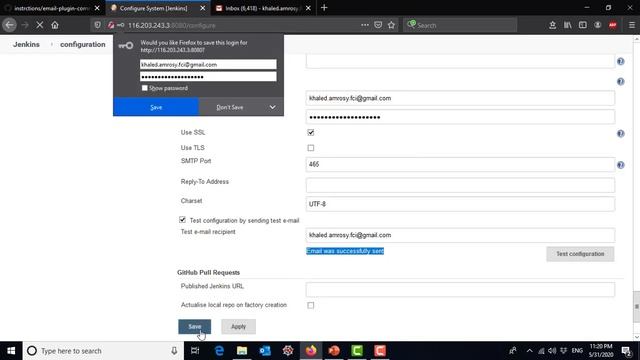Check Actualise local repo on factory creation

click(x=311, y=305)
